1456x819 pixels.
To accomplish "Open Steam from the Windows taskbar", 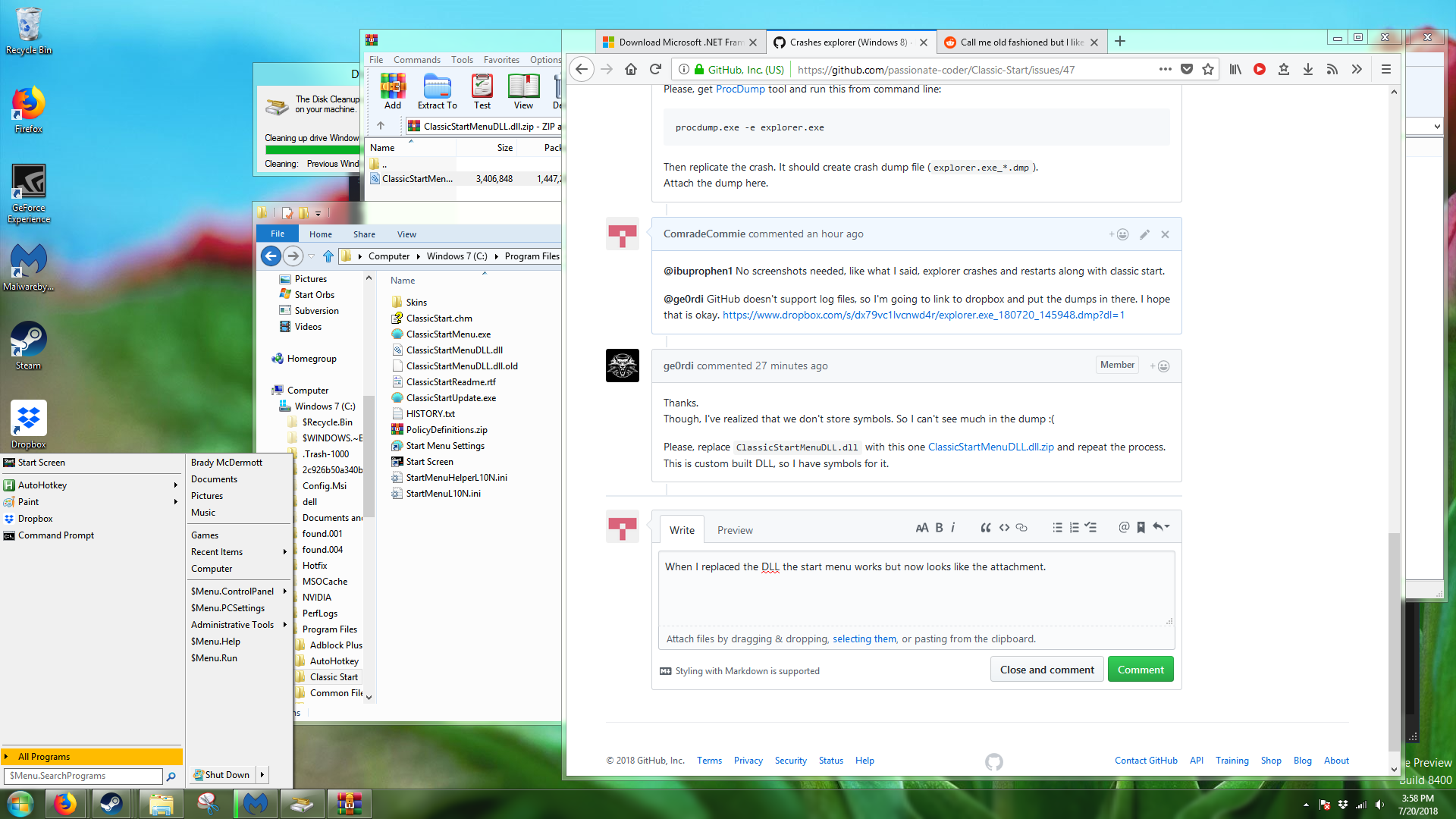I will click(112, 804).
